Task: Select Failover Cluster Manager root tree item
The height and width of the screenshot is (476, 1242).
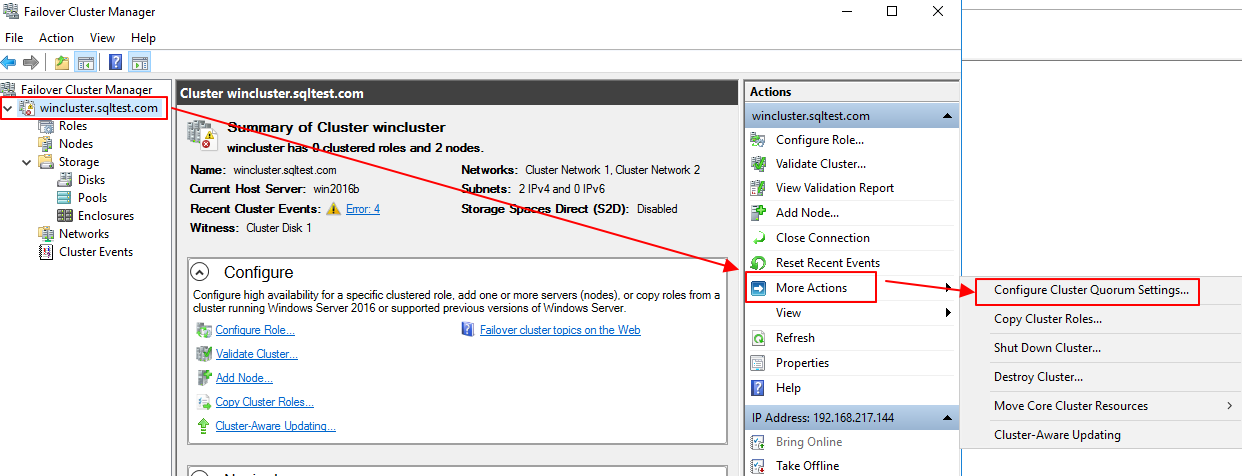Action: [86, 90]
